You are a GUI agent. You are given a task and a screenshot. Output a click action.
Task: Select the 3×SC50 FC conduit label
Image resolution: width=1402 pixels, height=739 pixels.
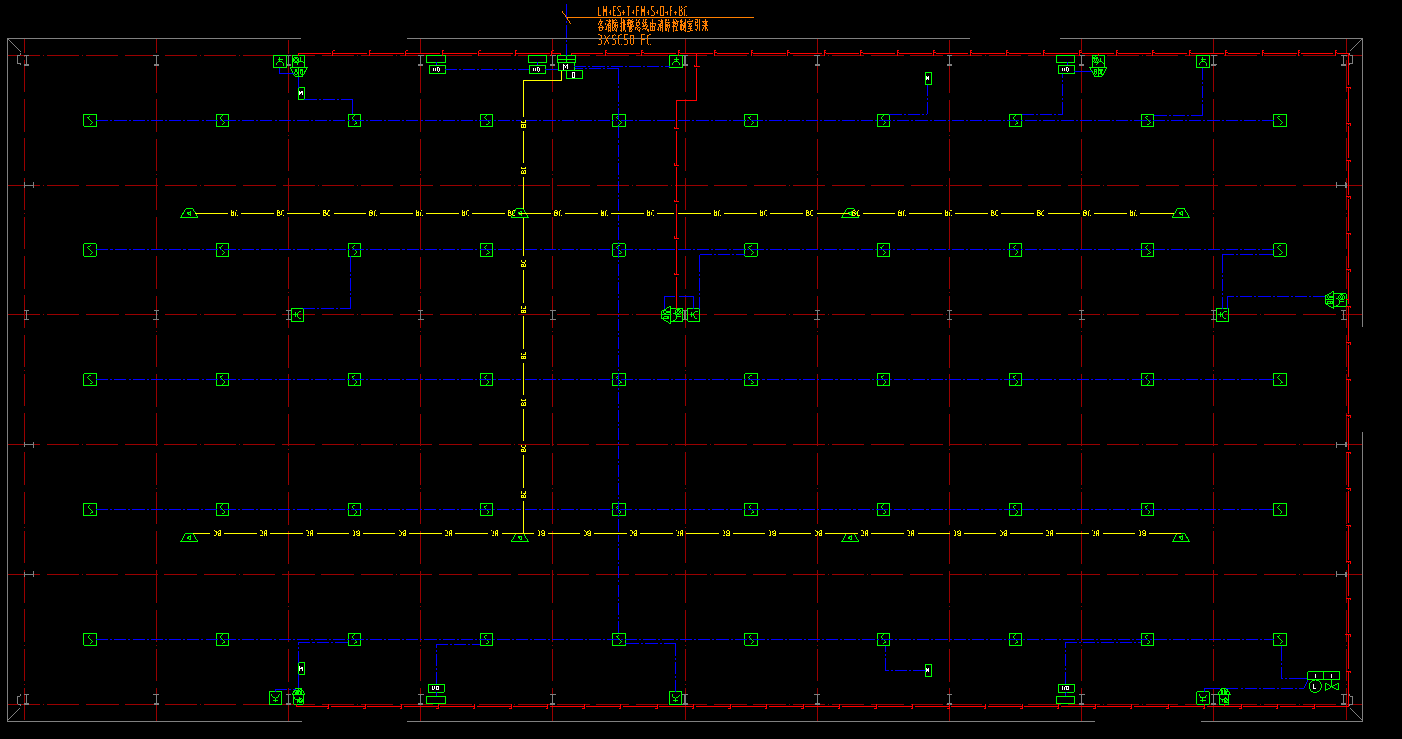[624, 41]
